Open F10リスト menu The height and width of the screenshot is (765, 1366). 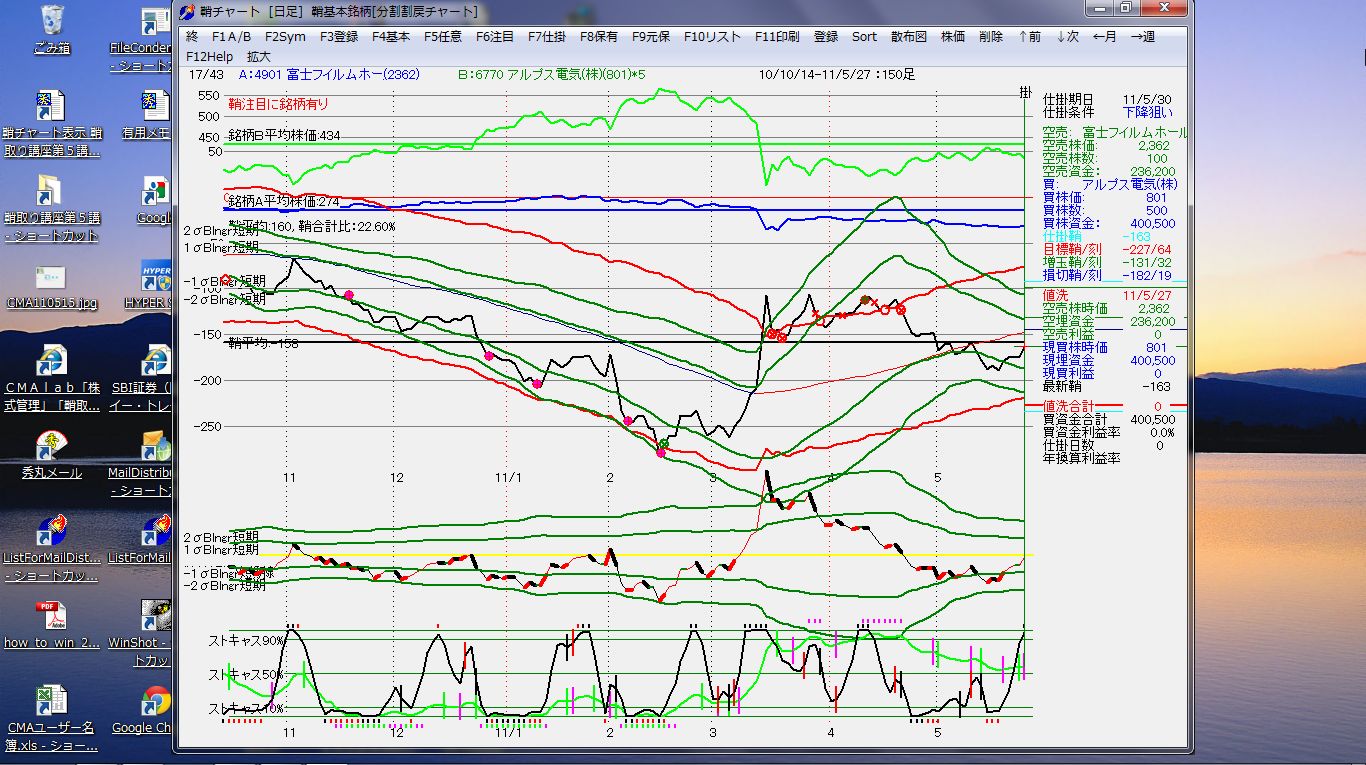[x=712, y=36]
